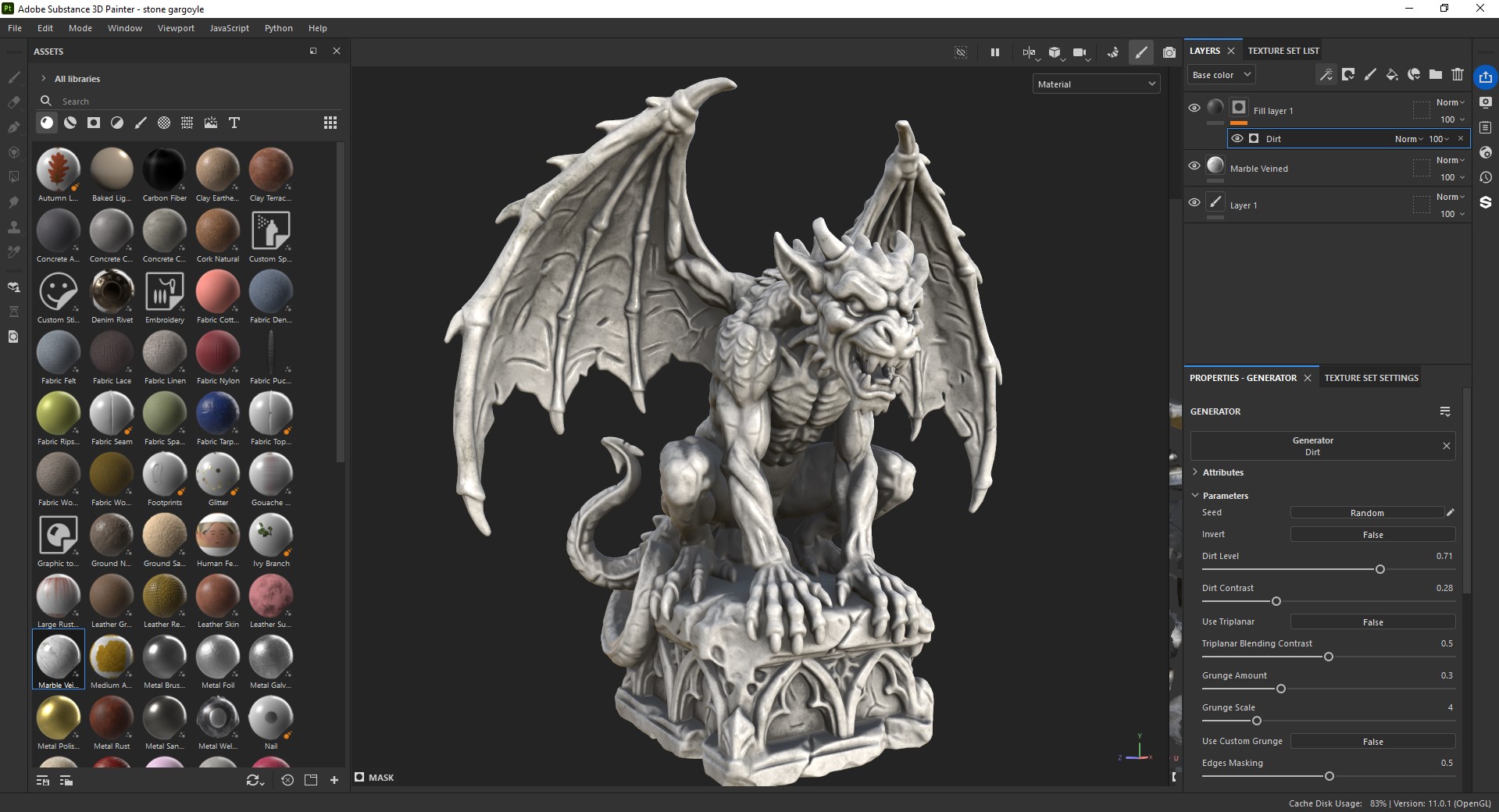1499x812 pixels.
Task: Add a new folder group in Layers
Action: coord(1436,74)
